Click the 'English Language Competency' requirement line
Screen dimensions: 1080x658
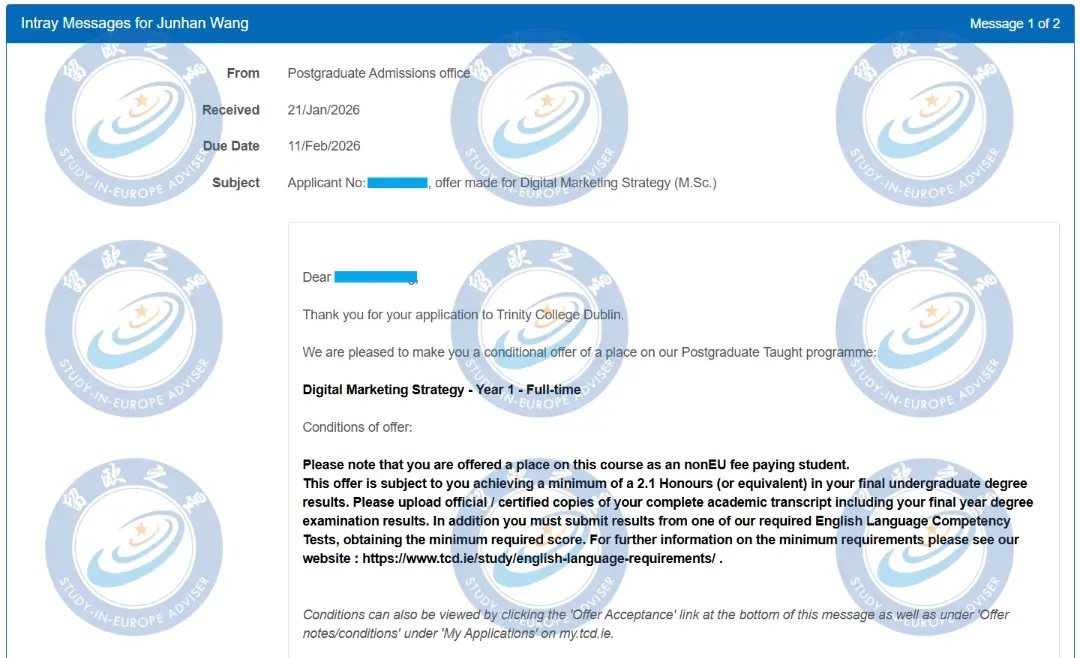[656, 521]
